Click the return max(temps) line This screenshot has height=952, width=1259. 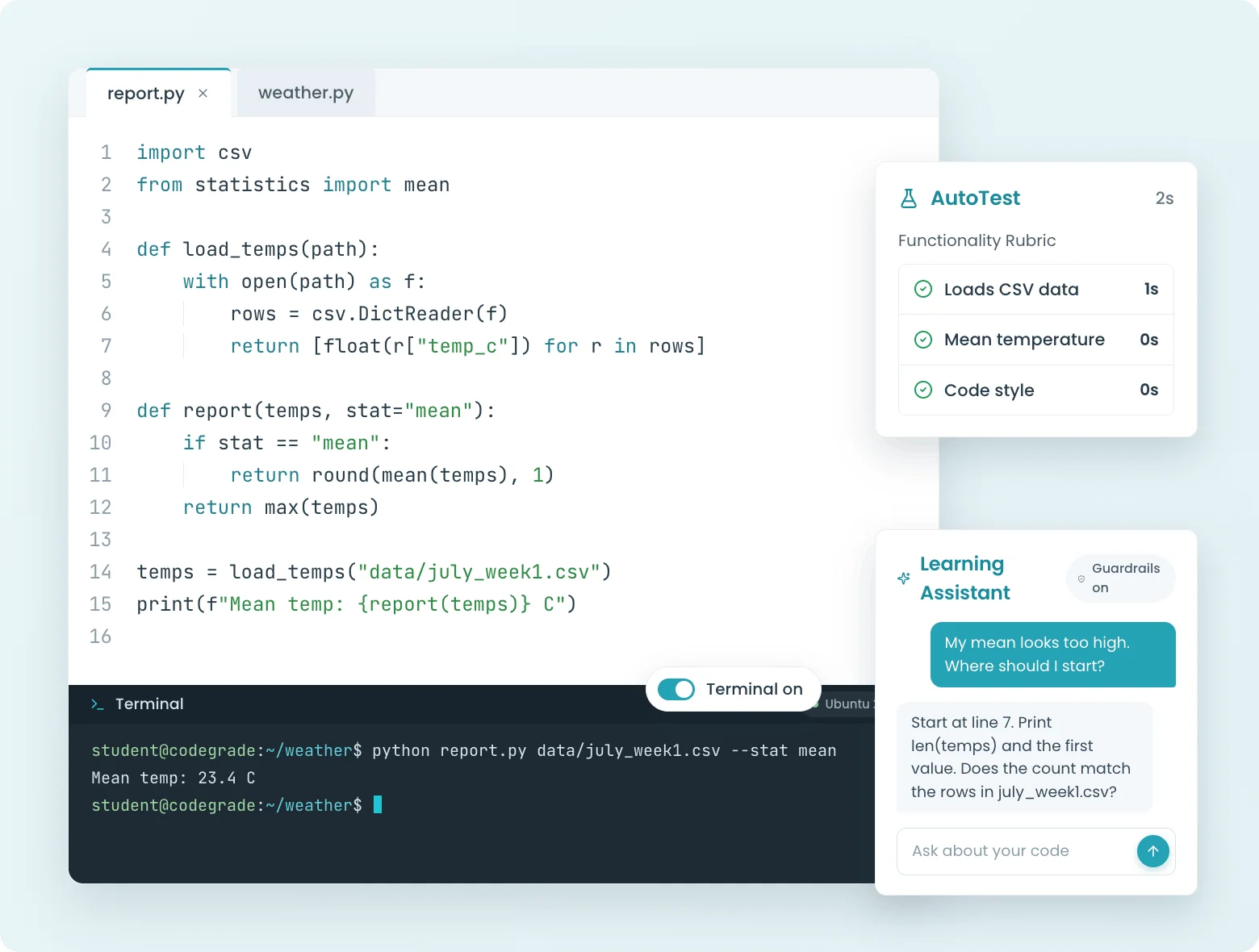281,507
